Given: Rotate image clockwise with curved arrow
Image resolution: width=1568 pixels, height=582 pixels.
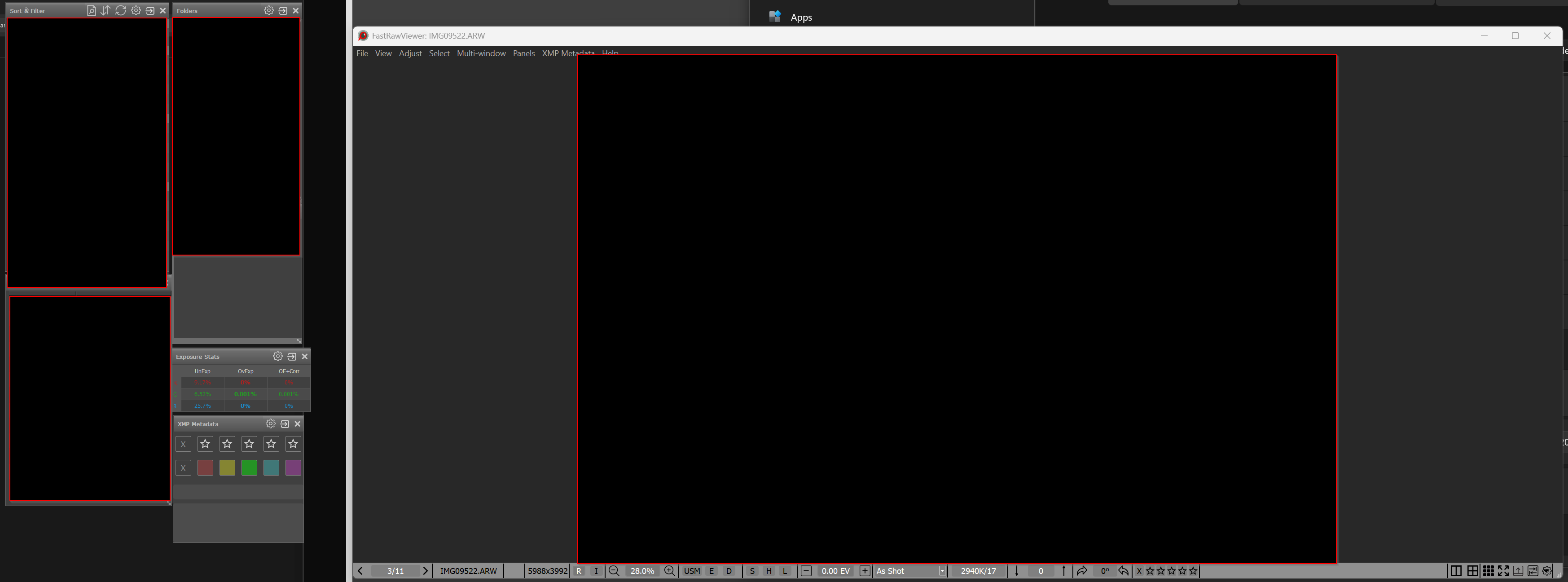Looking at the screenshot, I should tap(1082, 571).
